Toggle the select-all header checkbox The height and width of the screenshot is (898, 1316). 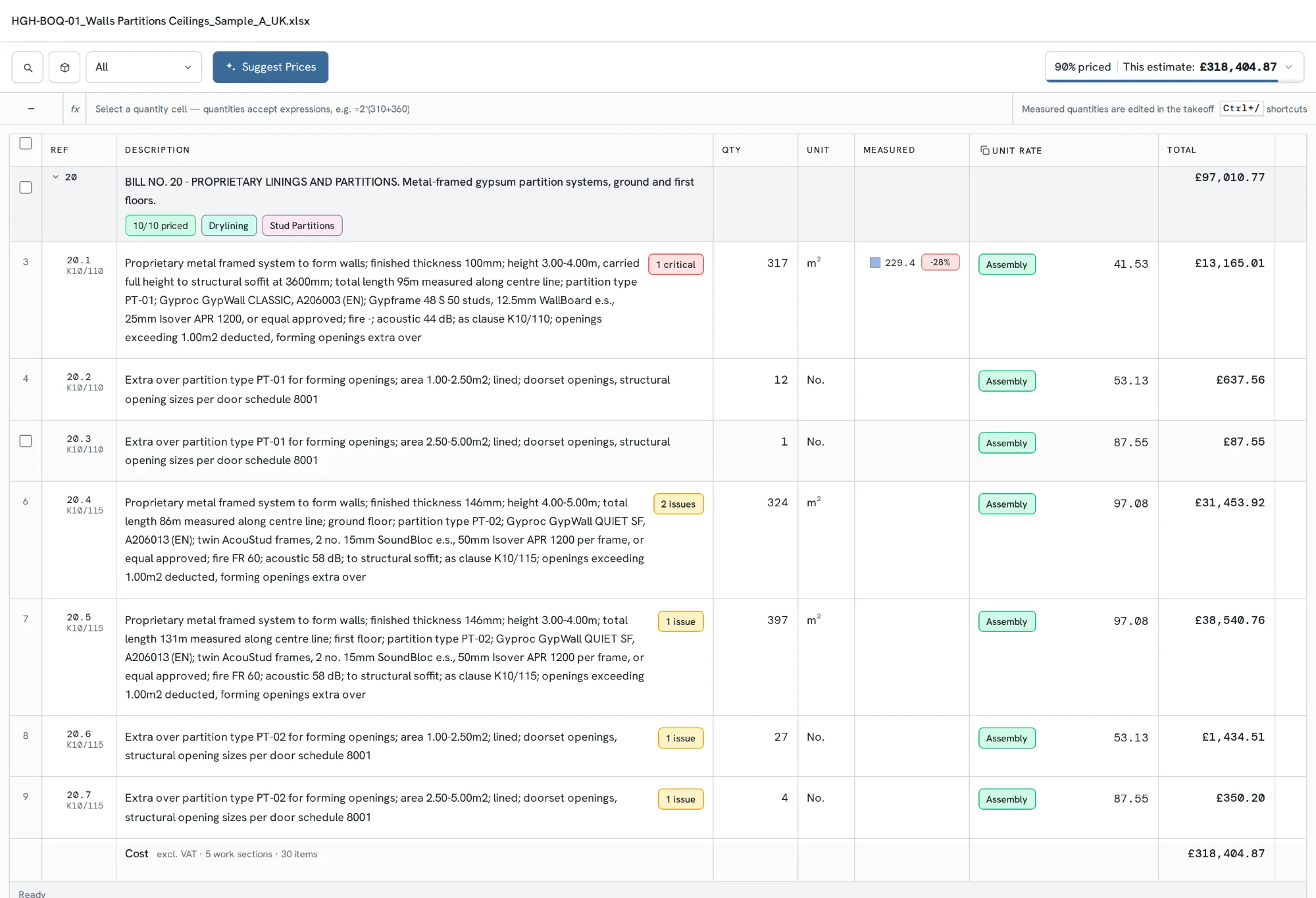click(26, 144)
